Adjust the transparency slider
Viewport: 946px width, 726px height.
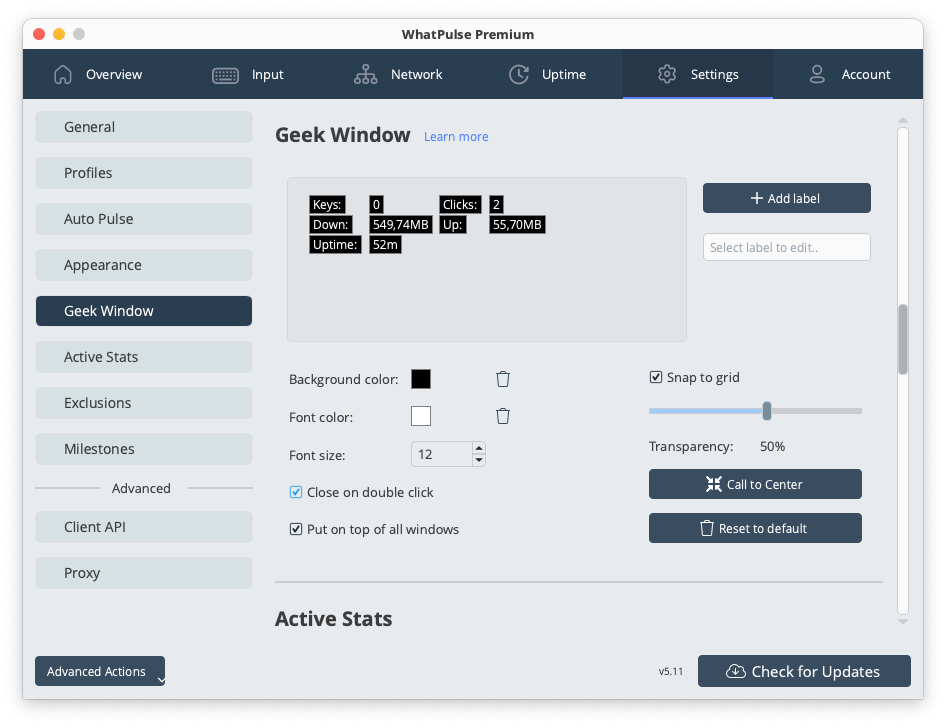tap(766, 410)
